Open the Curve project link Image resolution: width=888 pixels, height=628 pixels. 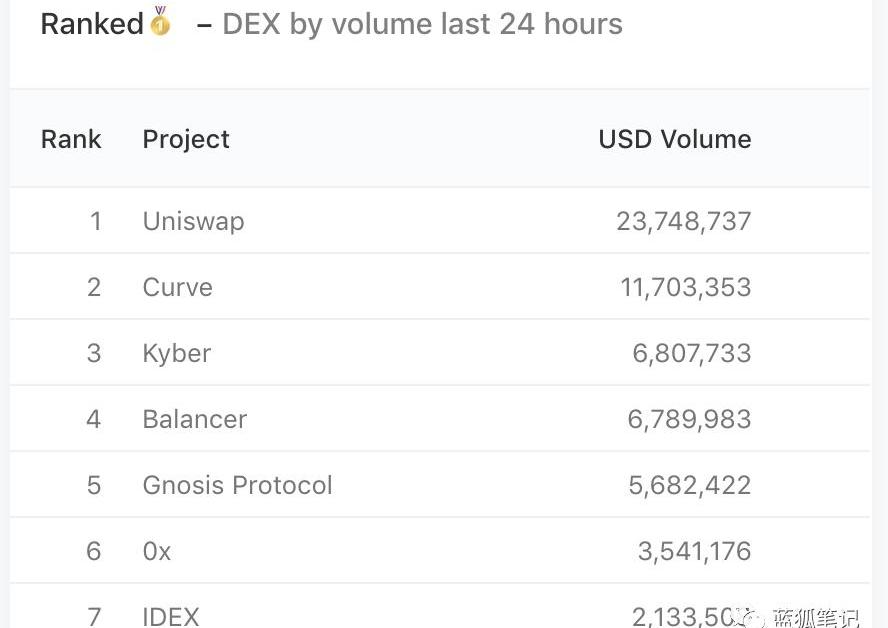pyautogui.click(x=177, y=287)
